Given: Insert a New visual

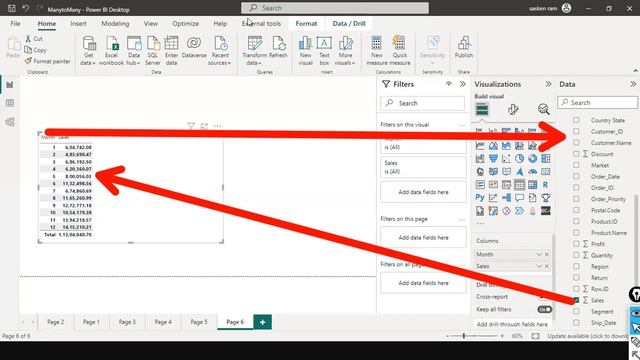Looking at the screenshot, I should click(305, 51).
